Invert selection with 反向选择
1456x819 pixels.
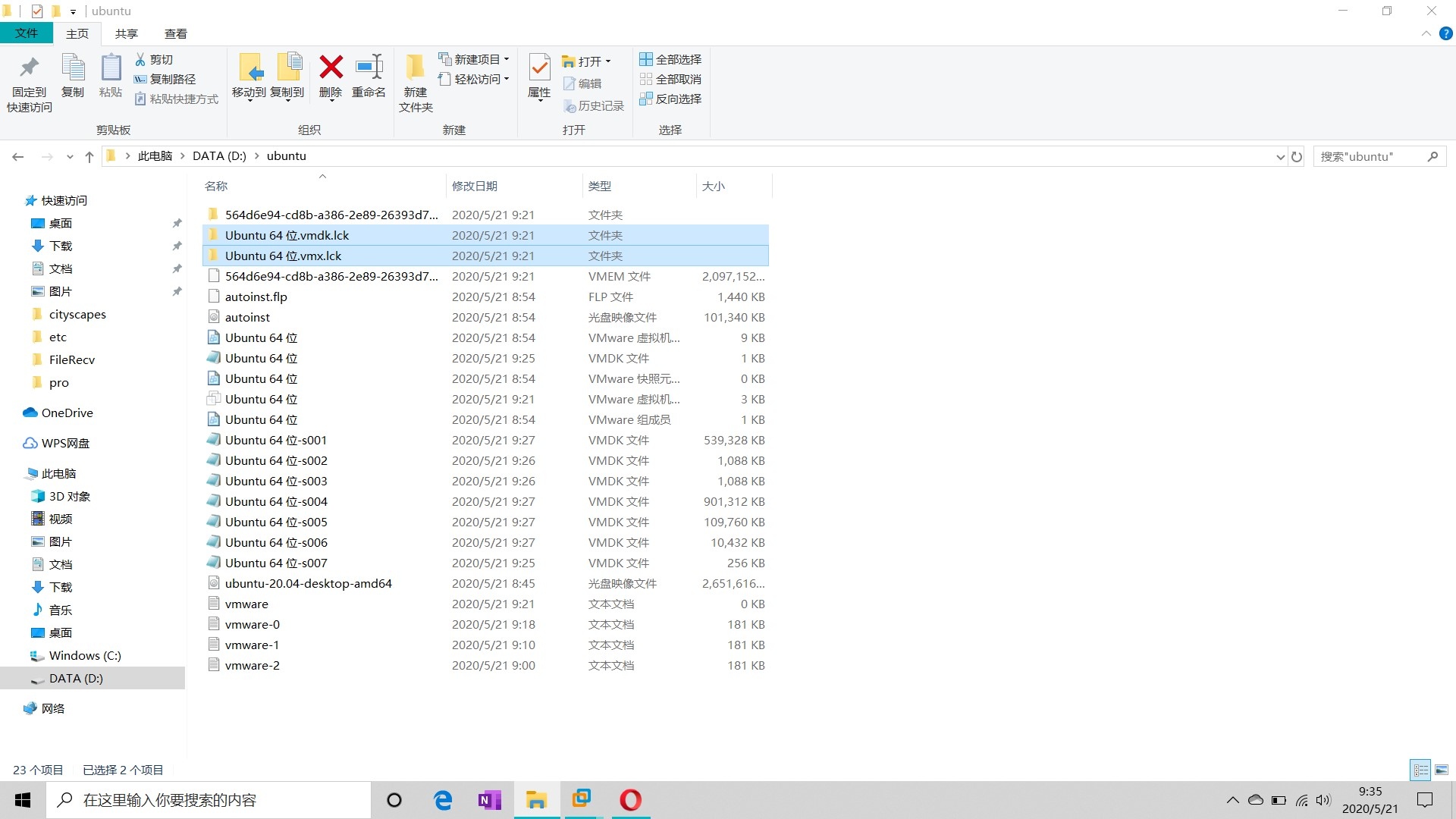(670, 99)
